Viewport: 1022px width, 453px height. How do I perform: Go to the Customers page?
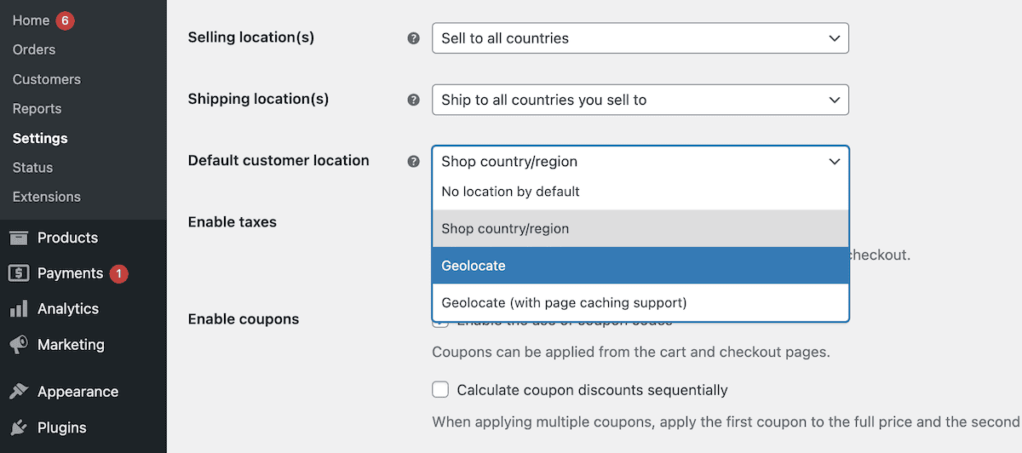[47, 79]
